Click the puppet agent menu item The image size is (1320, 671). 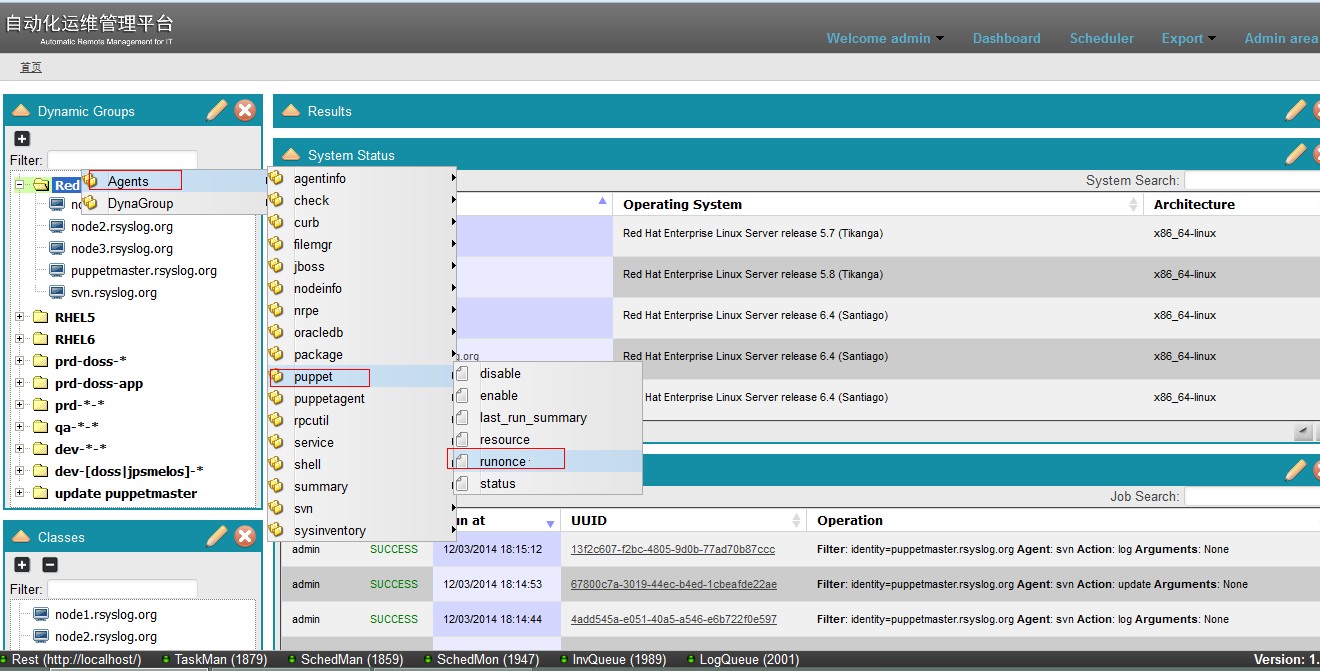[361, 377]
